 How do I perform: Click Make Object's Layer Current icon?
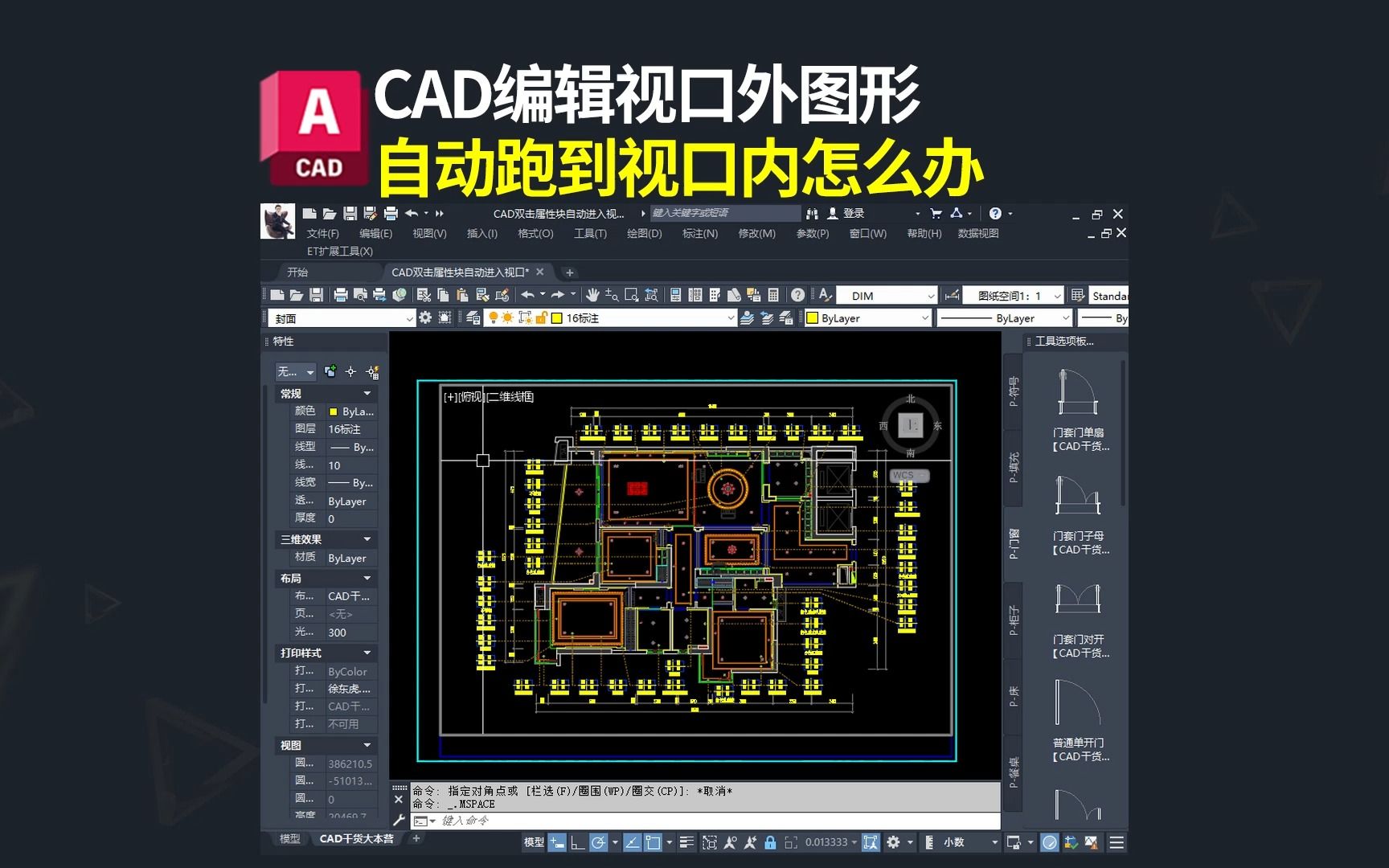(x=747, y=318)
